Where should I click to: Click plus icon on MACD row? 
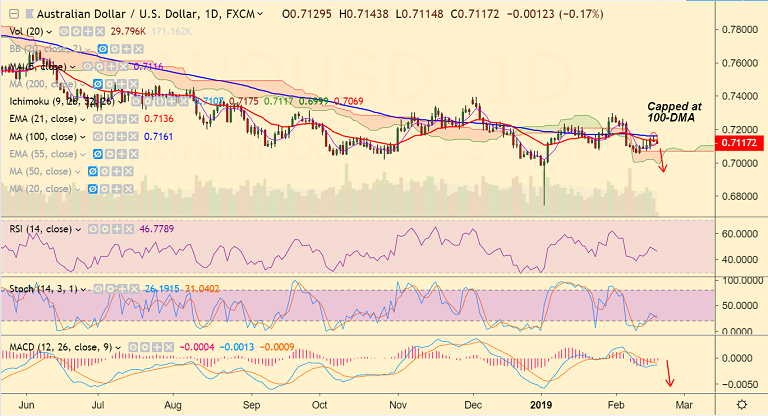coord(157,347)
